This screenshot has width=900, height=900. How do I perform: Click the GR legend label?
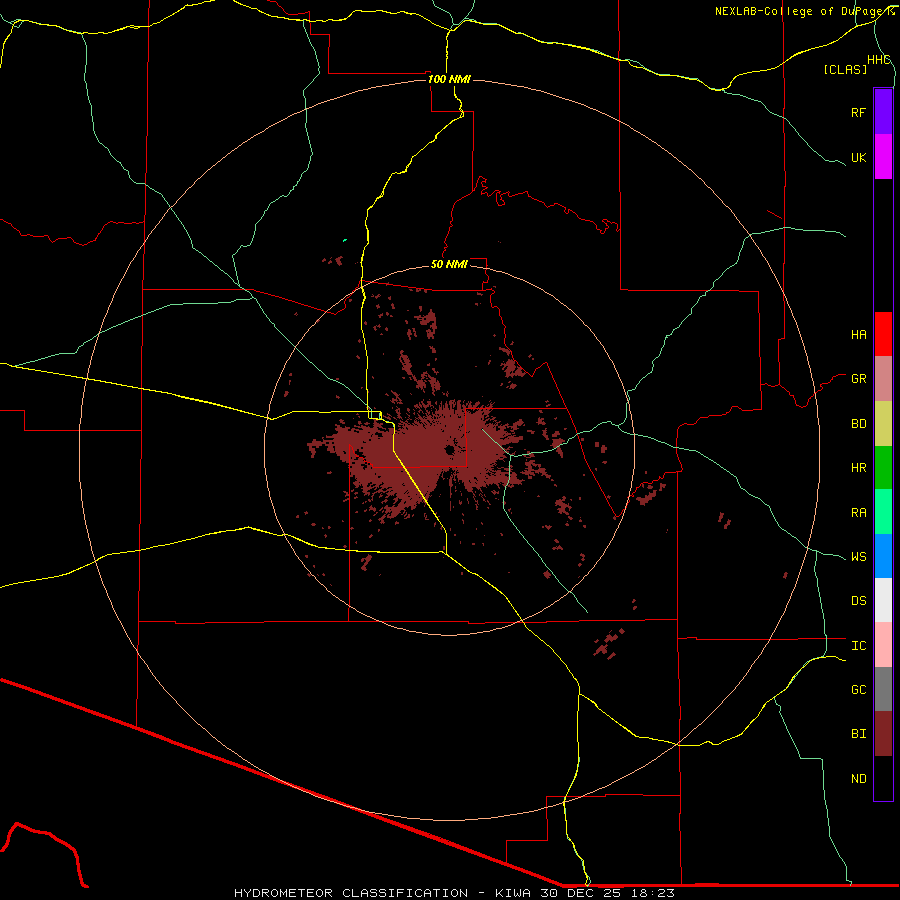[x=858, y=379]
